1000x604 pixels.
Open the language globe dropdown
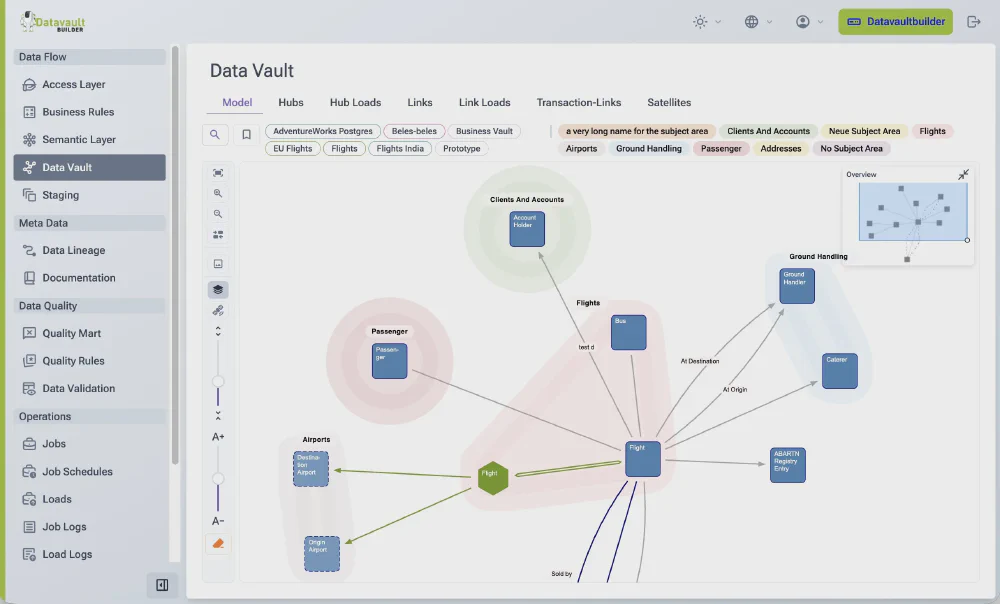click(756, 20)
